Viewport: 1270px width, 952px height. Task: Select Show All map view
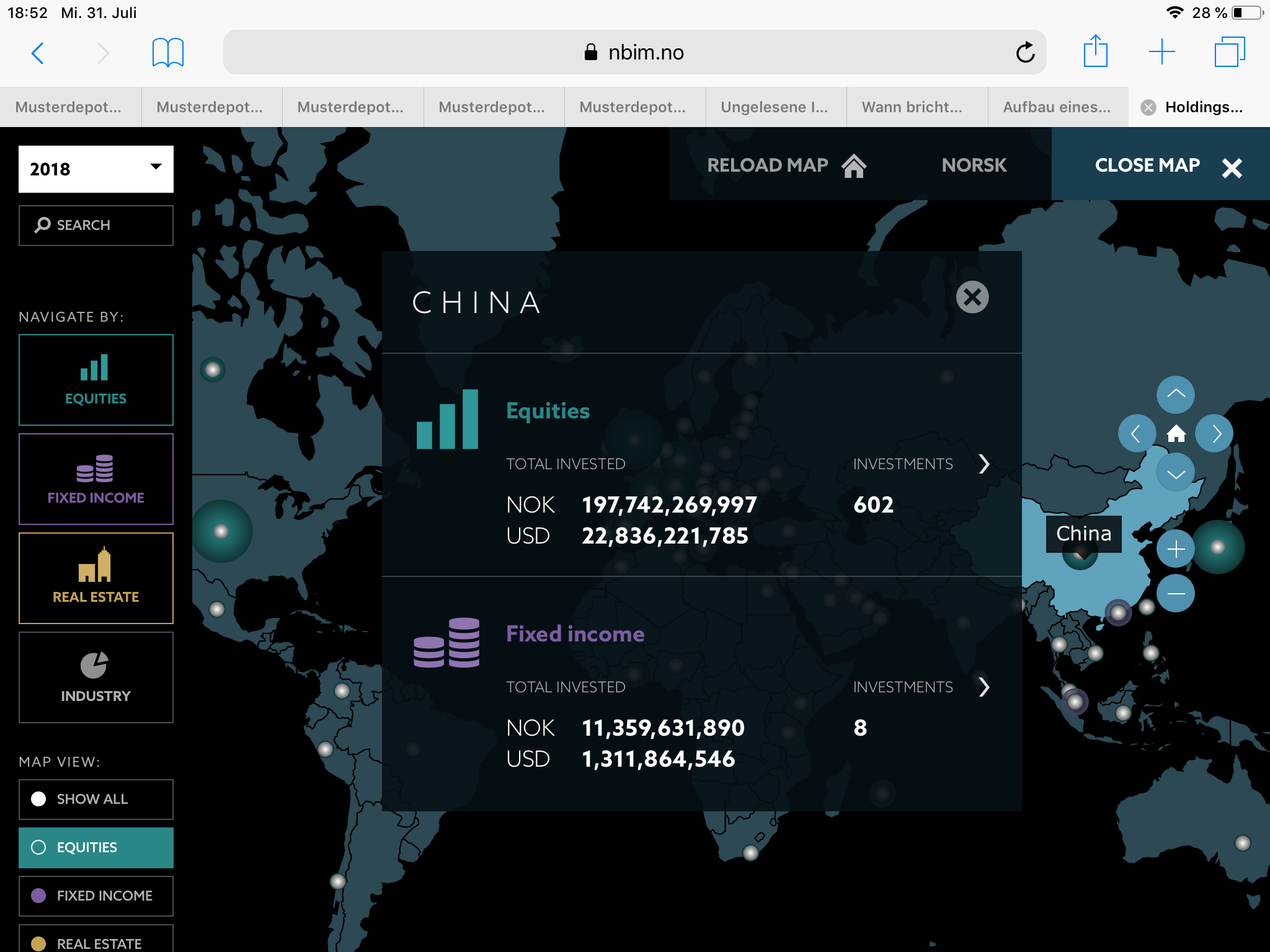[x=96, y=799]
